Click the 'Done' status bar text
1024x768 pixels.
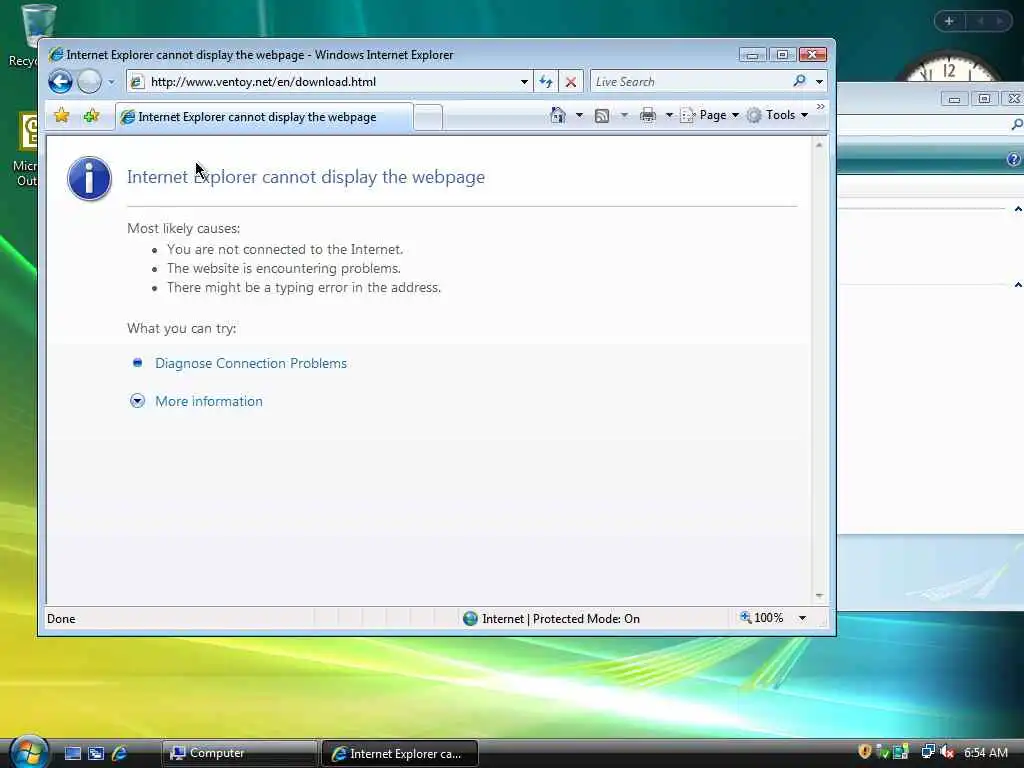[61, 618]
